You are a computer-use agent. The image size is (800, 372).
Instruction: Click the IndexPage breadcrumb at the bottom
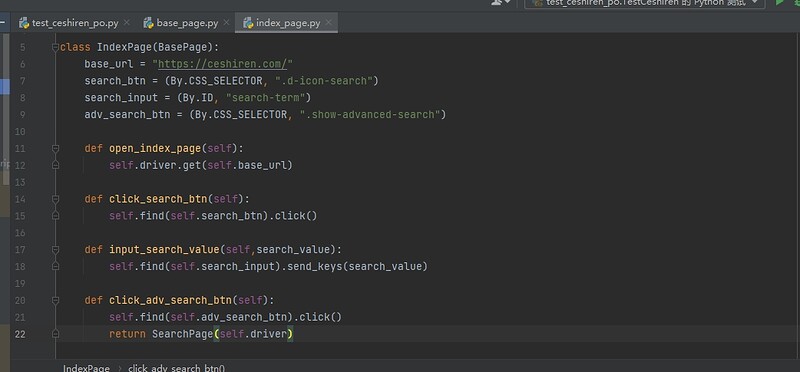(86, 368)
